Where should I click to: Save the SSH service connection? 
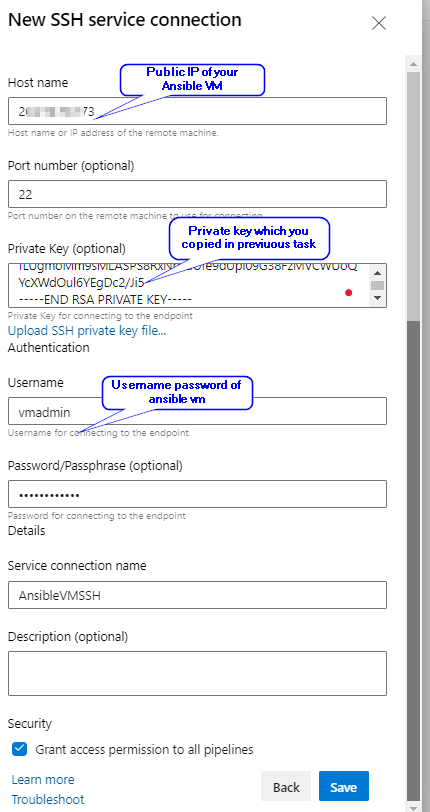344,786
